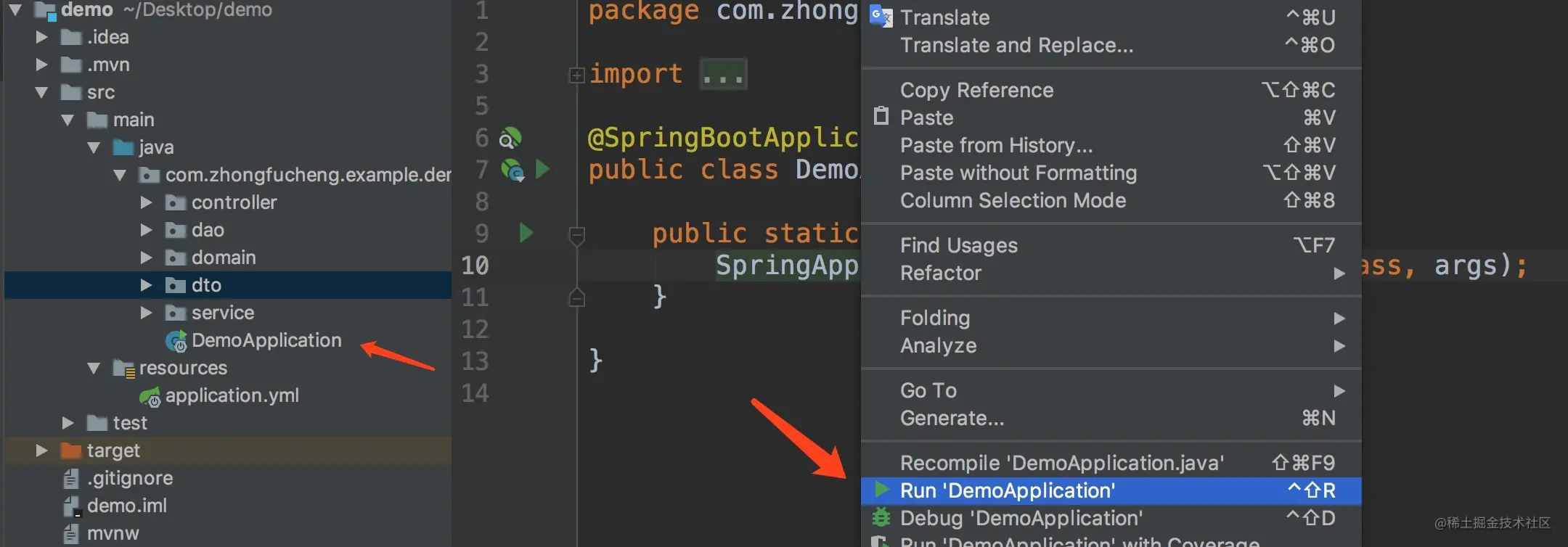The image size is (1568, 547).
Task: Choose Run 'DemoApplication' from context menu
Action: [x=1111, y=490]
